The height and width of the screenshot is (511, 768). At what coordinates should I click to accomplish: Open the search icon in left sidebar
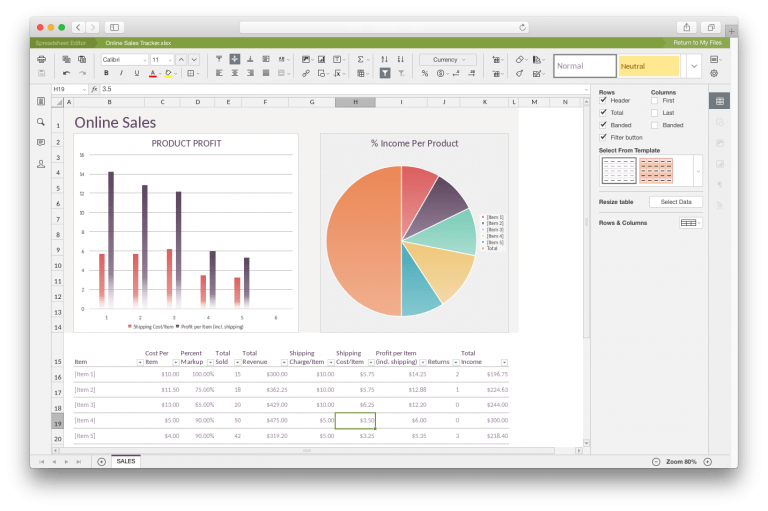(x=41, y=122)
